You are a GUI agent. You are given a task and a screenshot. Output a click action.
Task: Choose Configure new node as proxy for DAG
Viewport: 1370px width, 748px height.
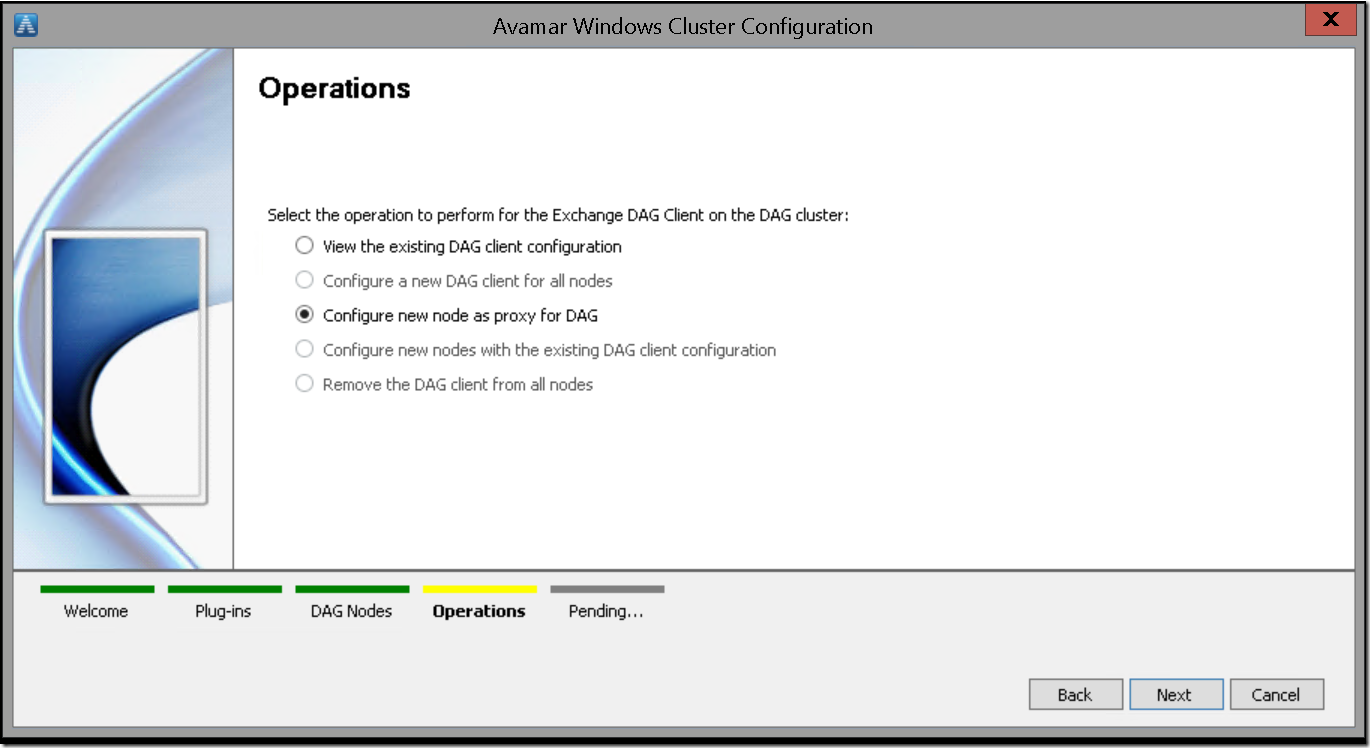pos(447,315)
